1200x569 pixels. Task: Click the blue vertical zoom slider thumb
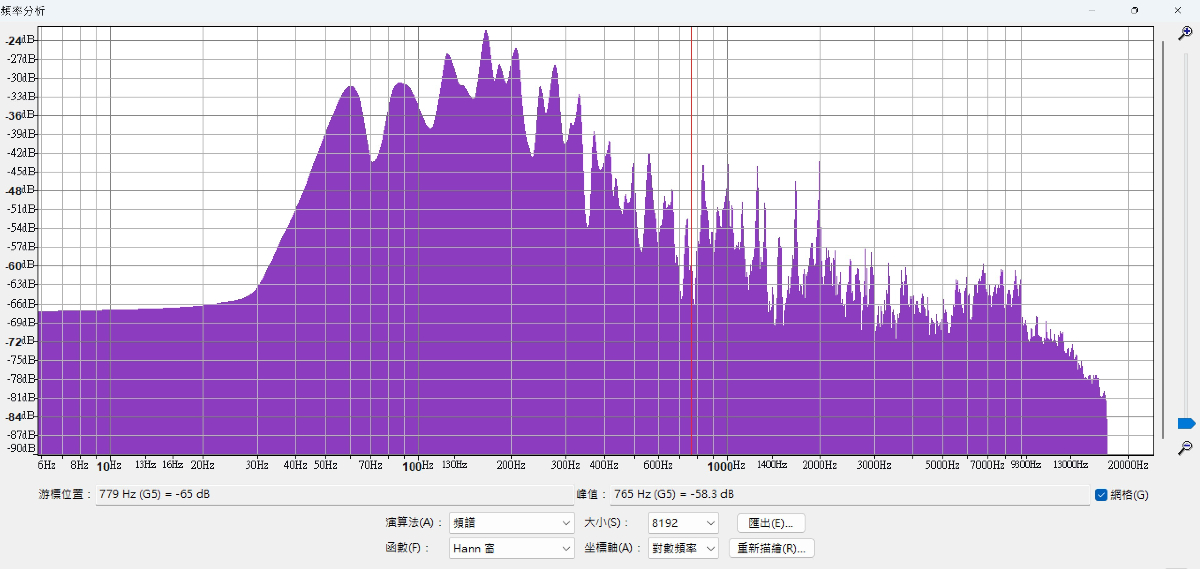[x=1186, y=424]
